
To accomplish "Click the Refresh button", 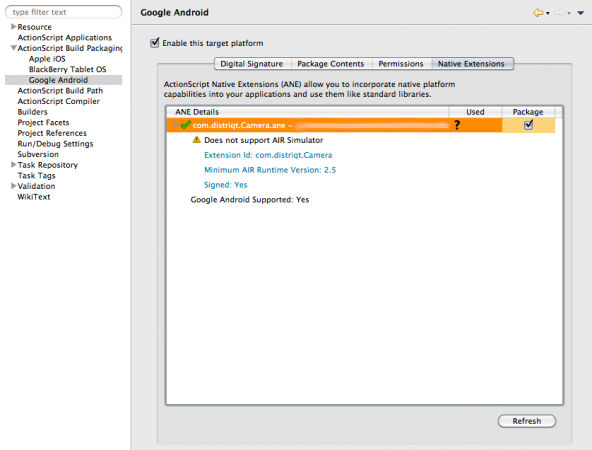I will pyautogui.click(x=527, y=421).
